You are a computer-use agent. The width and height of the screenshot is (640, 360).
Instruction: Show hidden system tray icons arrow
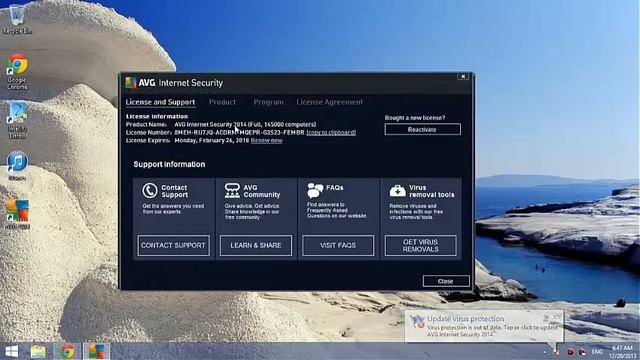click(545, 352)
